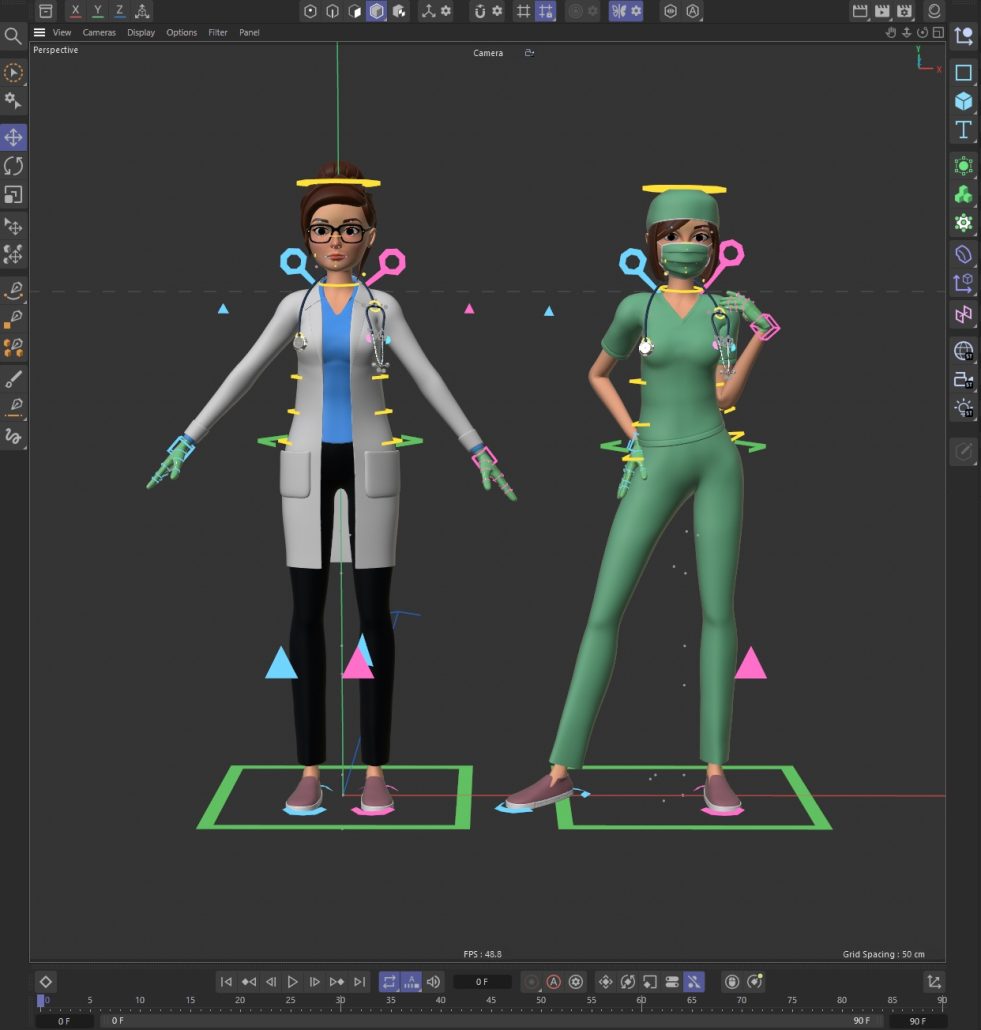This screenshot has width=981, height=1030.
Task: Click the coordinate system toggle icon
Action: coord(142,11)
